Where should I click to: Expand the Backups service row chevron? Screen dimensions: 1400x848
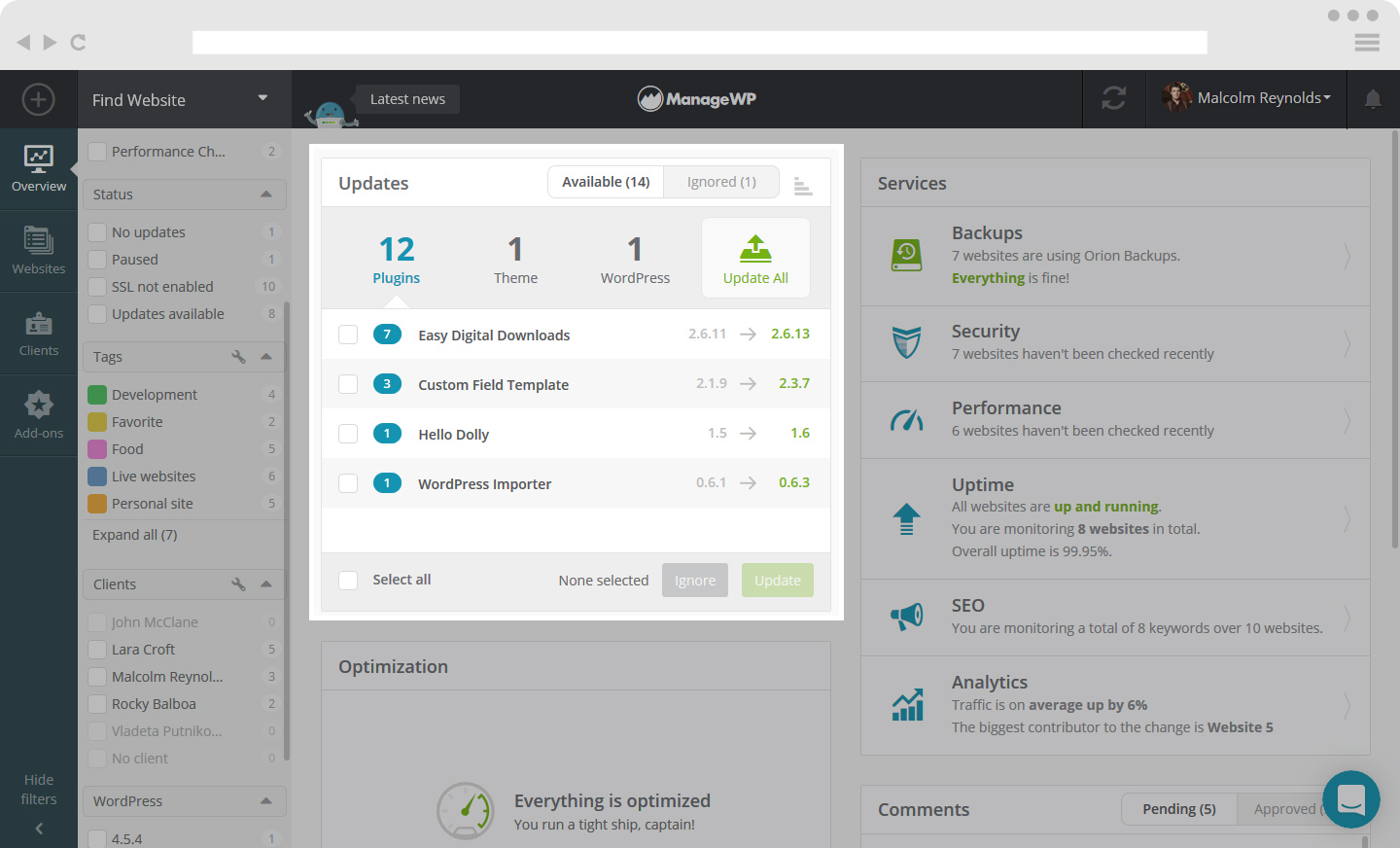[x=1347, y=257]
